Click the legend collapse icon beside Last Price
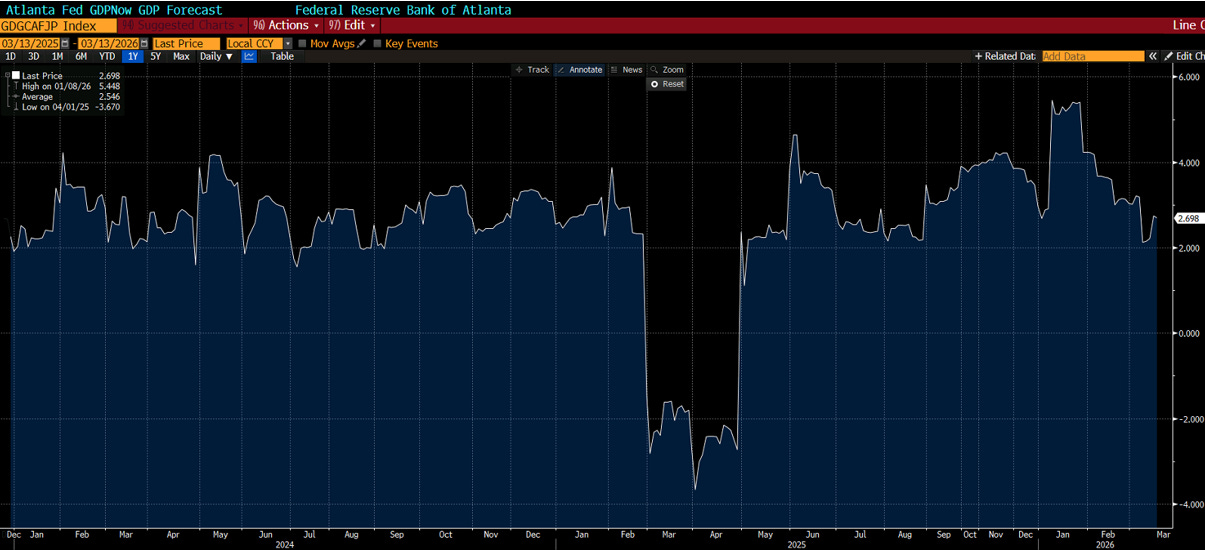This screenshot has height=550, width=1205. click(x=6, y=76)
